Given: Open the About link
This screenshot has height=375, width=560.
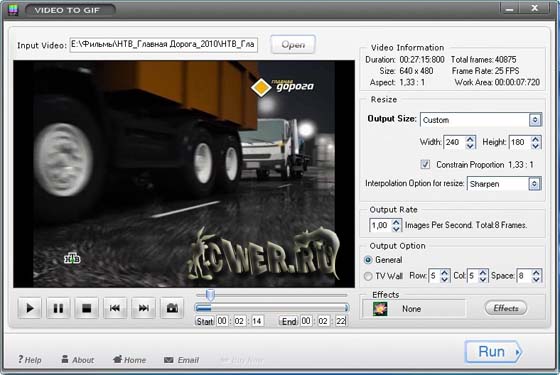Looking at the screenshot, I should (78, 360).
